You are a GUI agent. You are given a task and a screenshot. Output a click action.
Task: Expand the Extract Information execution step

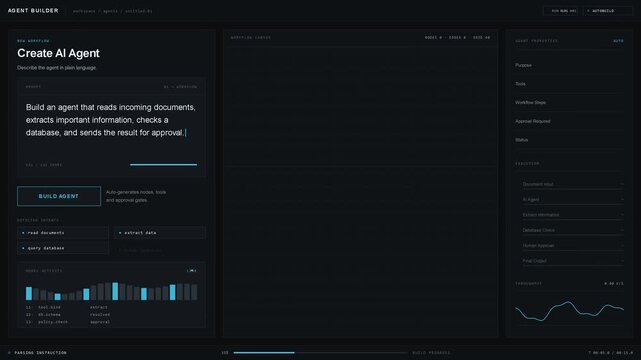tap(573, 215)
